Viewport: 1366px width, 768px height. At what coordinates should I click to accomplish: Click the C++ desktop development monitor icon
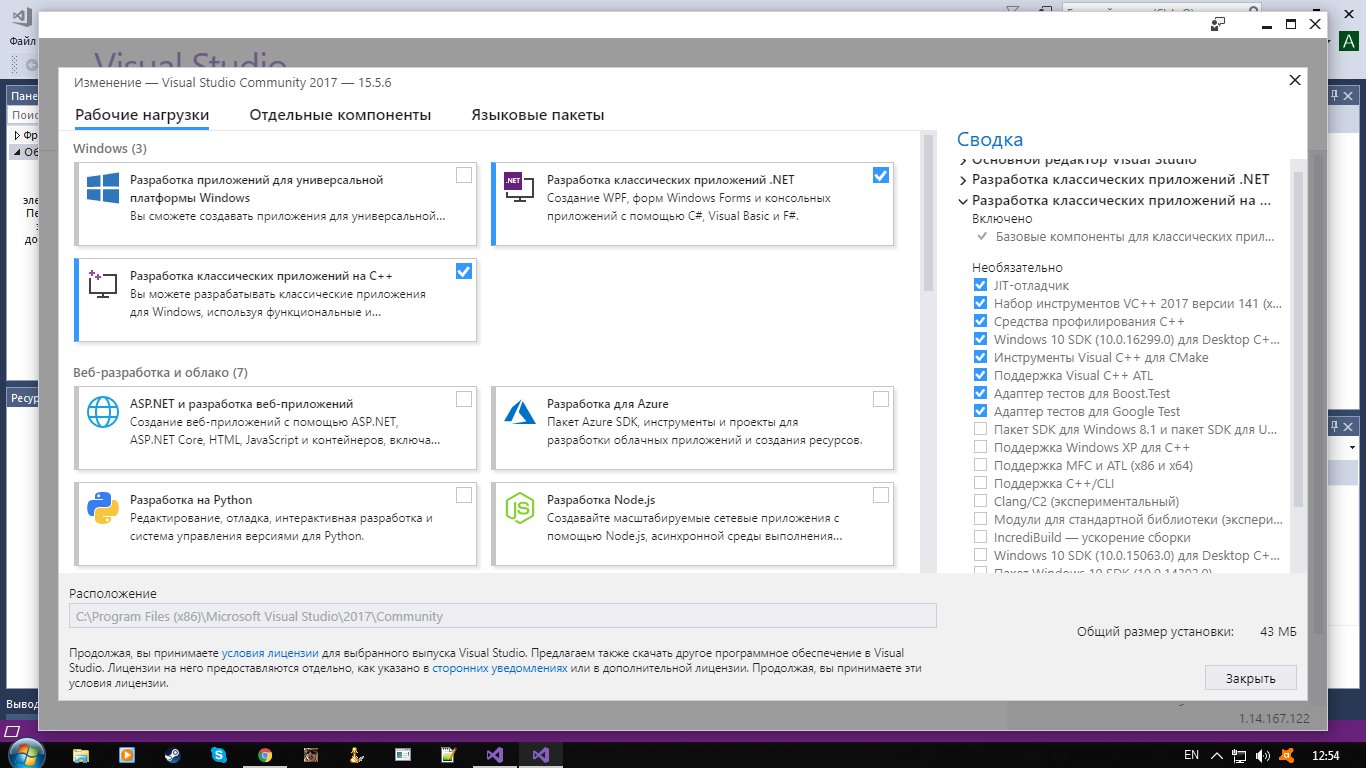103,284
